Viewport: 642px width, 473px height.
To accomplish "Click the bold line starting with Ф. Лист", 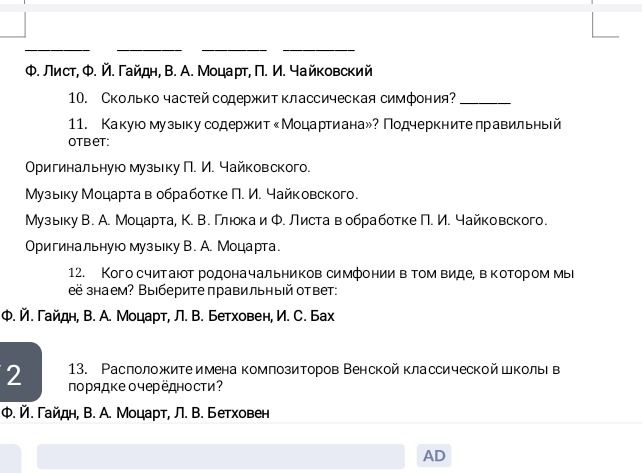I will coord(199,71).
